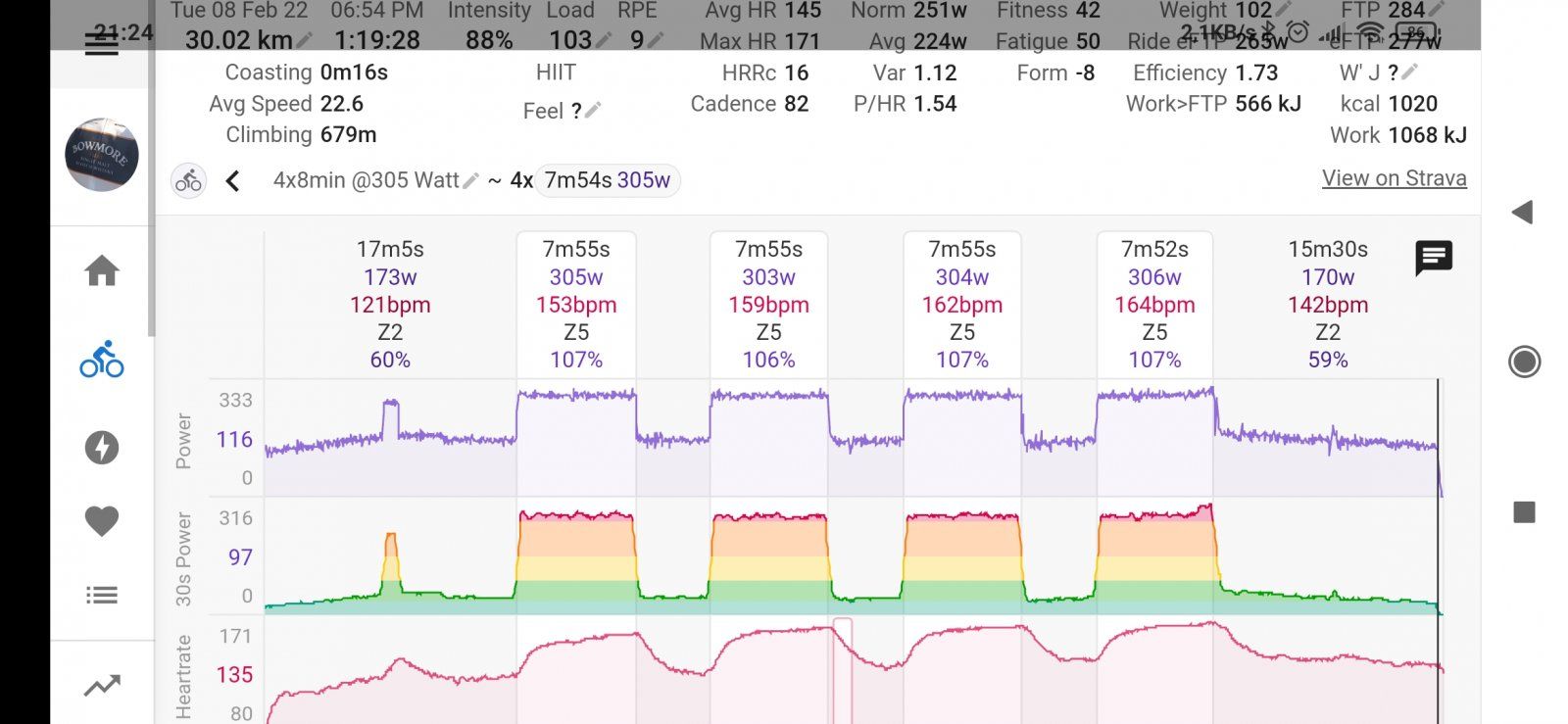Open the trending chart sidebar icon
1568x724 pixels.
click(x=102, y=686)
